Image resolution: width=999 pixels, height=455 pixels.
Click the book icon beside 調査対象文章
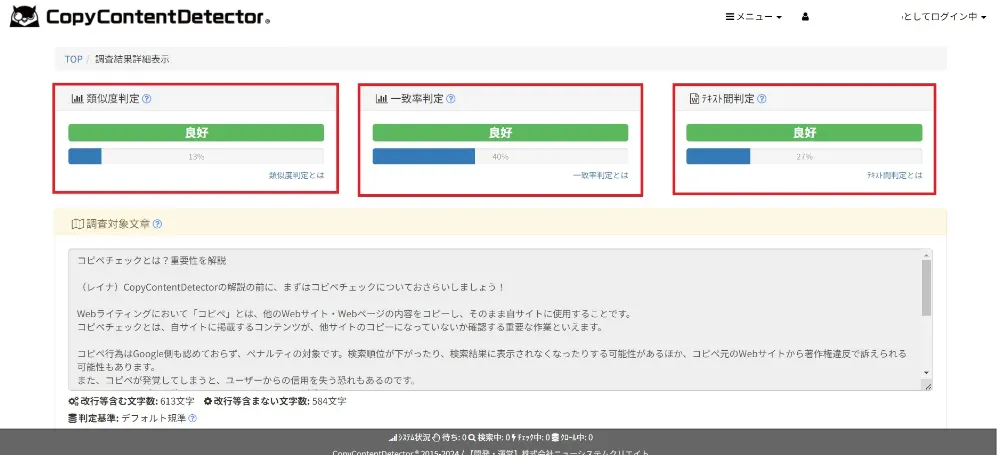(x=78, y=224)
